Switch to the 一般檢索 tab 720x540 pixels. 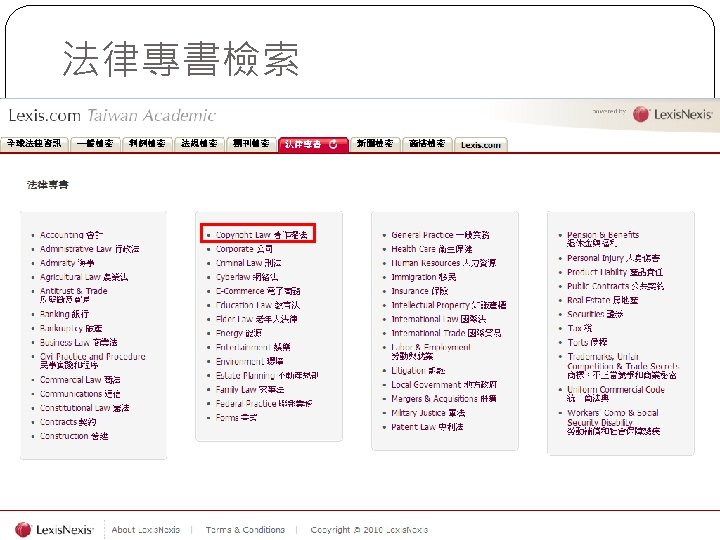coord(95,144)
